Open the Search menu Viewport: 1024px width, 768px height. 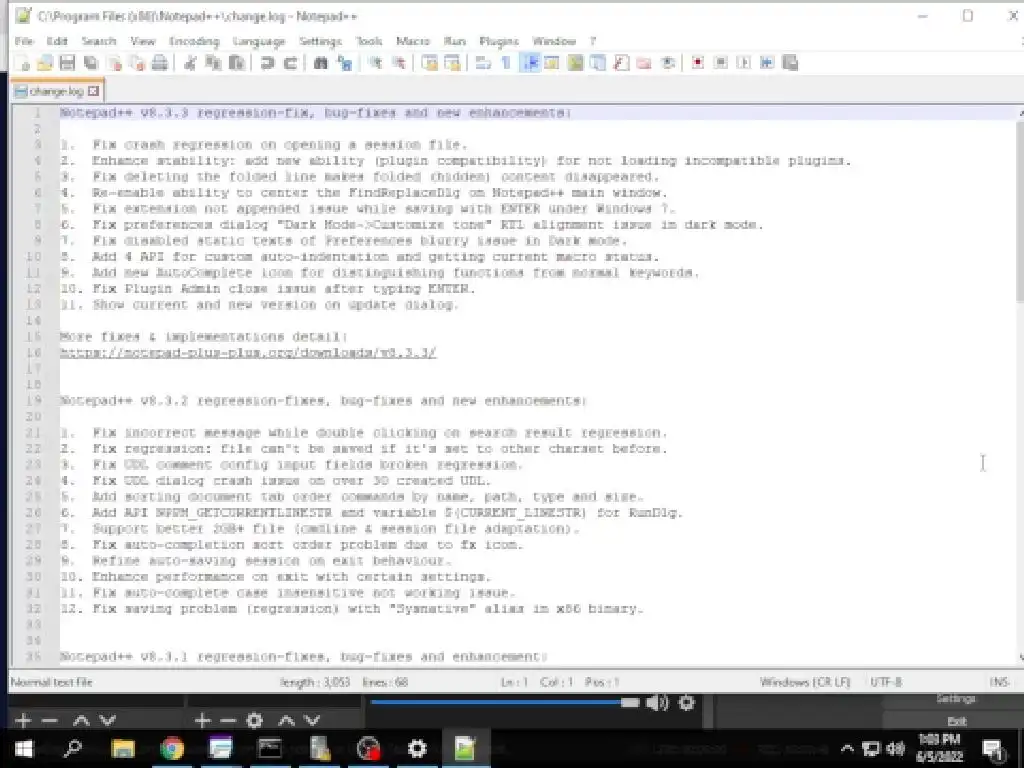click(x=99, y=41)
